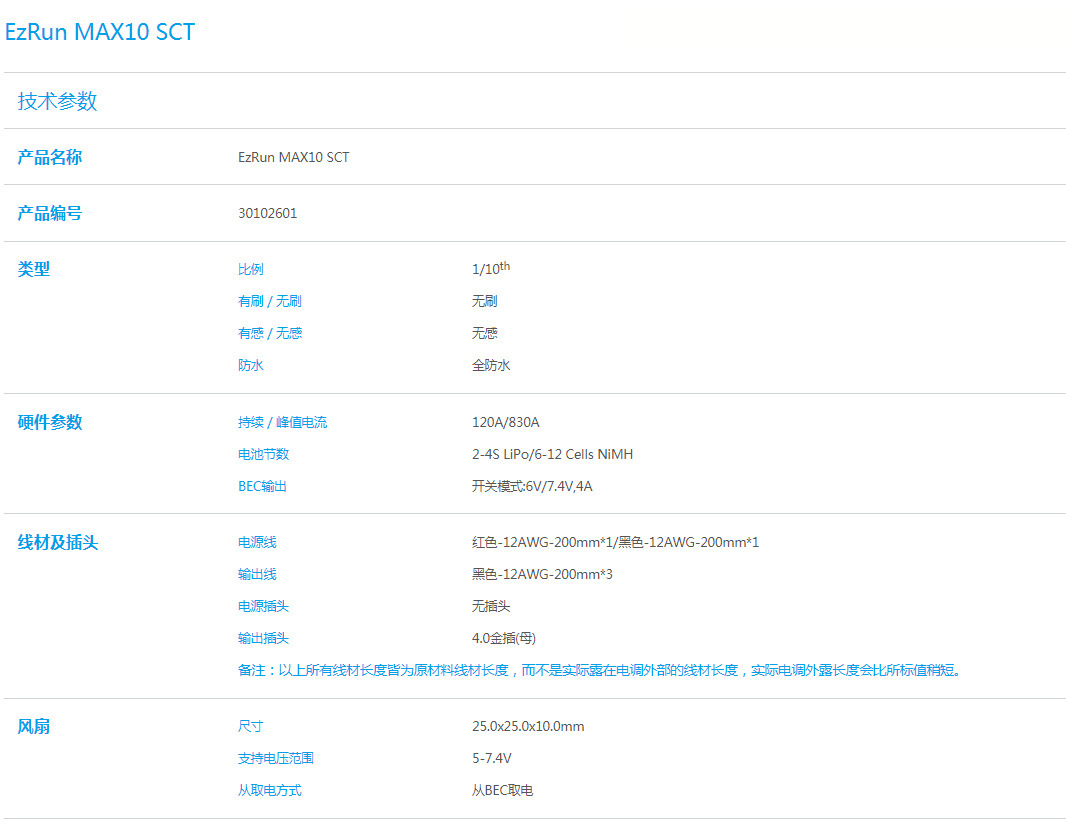The width and height of the screenshot is (1066, 829).
Task: Click the 有感 / 无感 parameter label
Action: tap(269, 333)
